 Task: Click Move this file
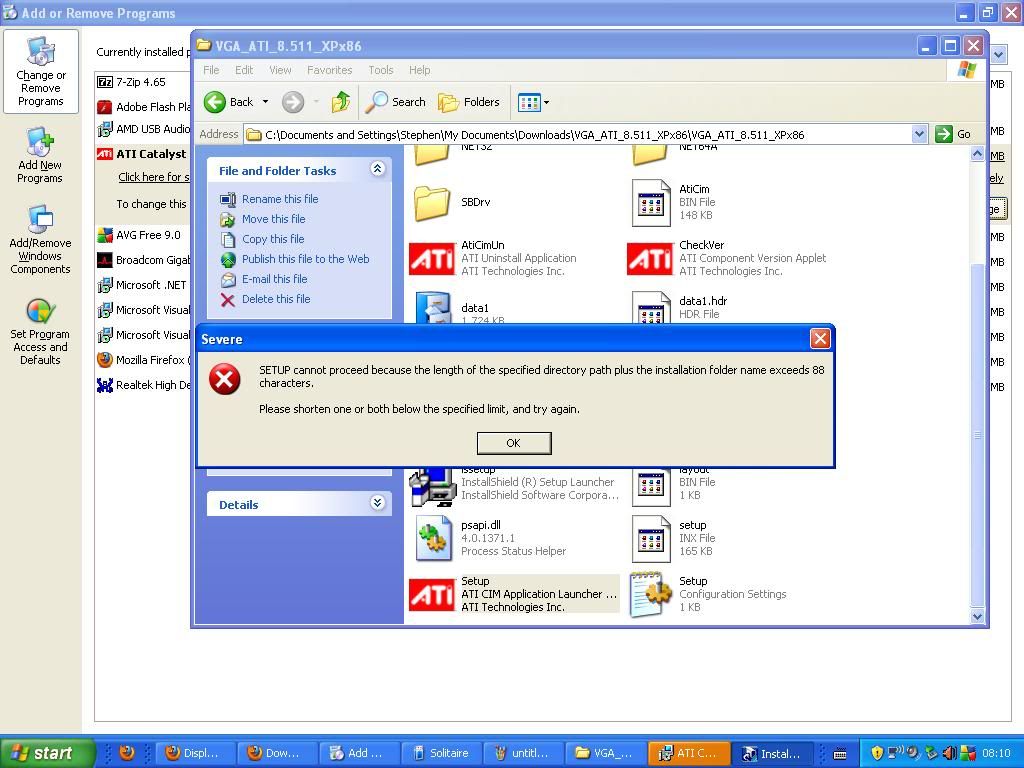(273, 219)
